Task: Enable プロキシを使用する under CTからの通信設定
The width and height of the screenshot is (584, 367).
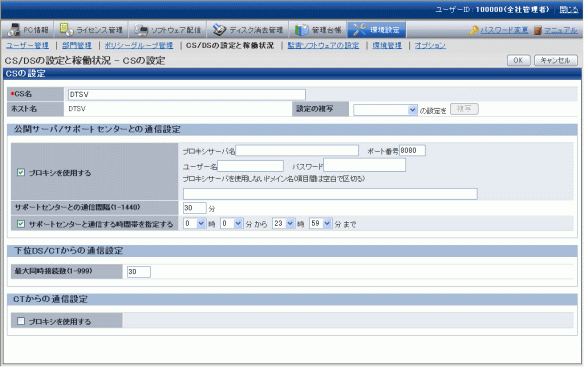Action: pyautogui.click(x=21, y=321)
